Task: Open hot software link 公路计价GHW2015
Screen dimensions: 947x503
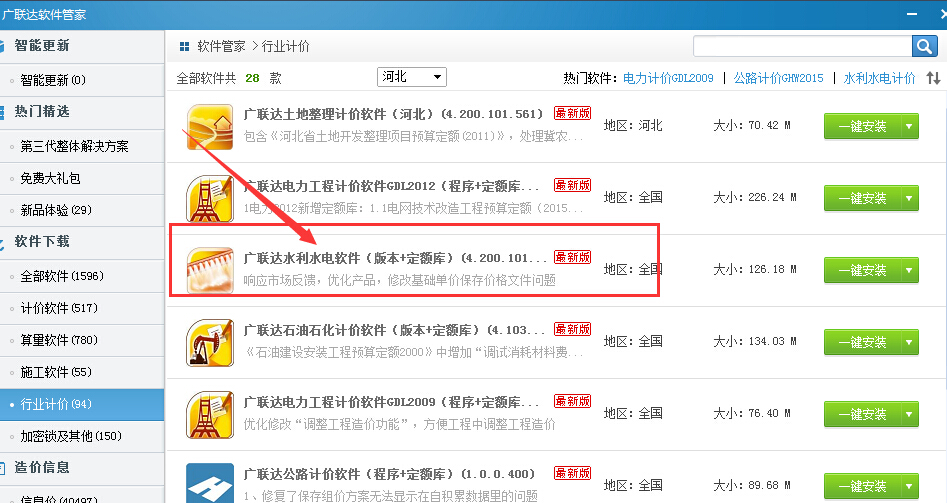Action: pyautogui.click(x=778, y=78)
